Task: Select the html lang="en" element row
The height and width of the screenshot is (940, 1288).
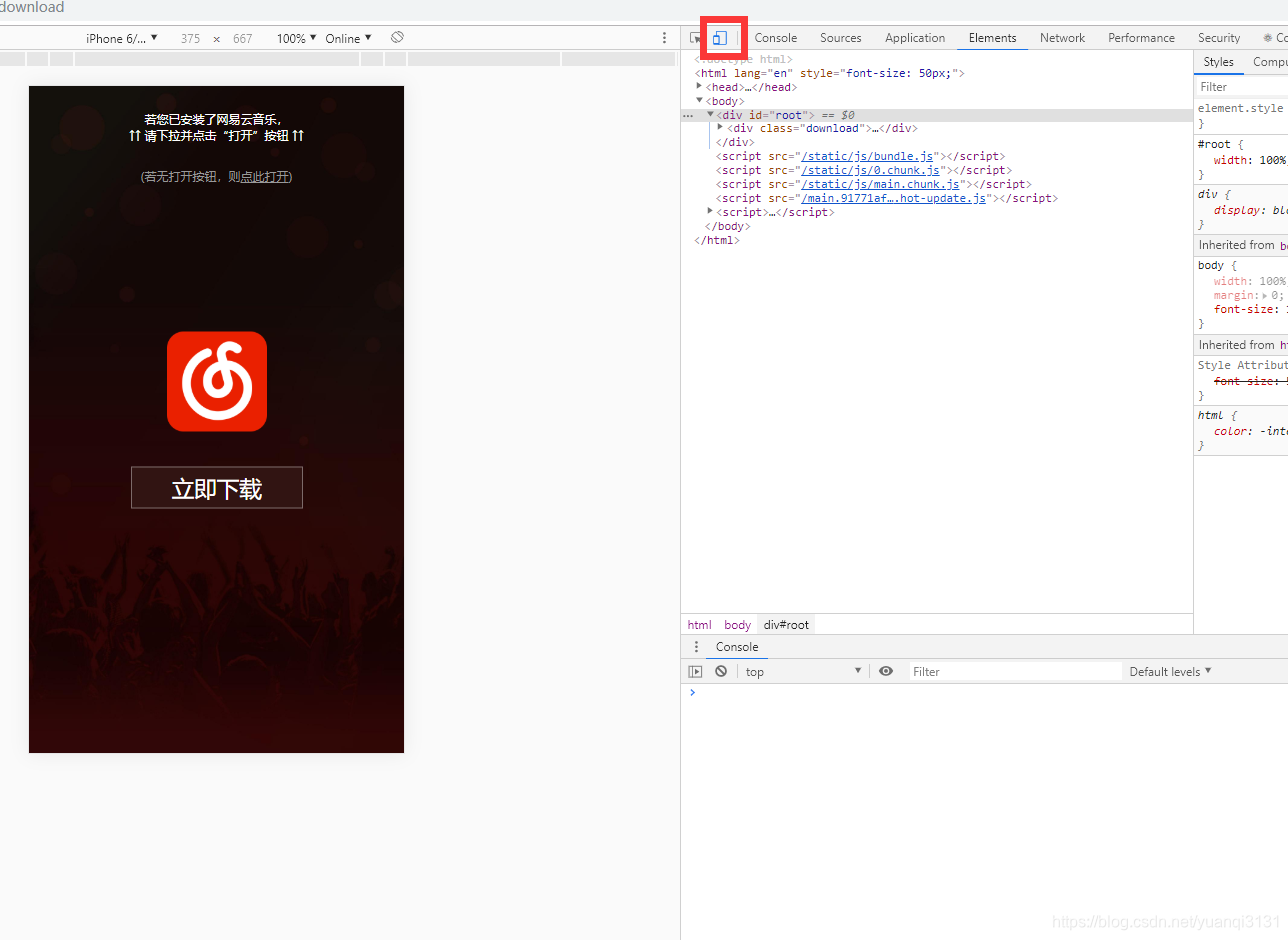Action: (937, 73)
